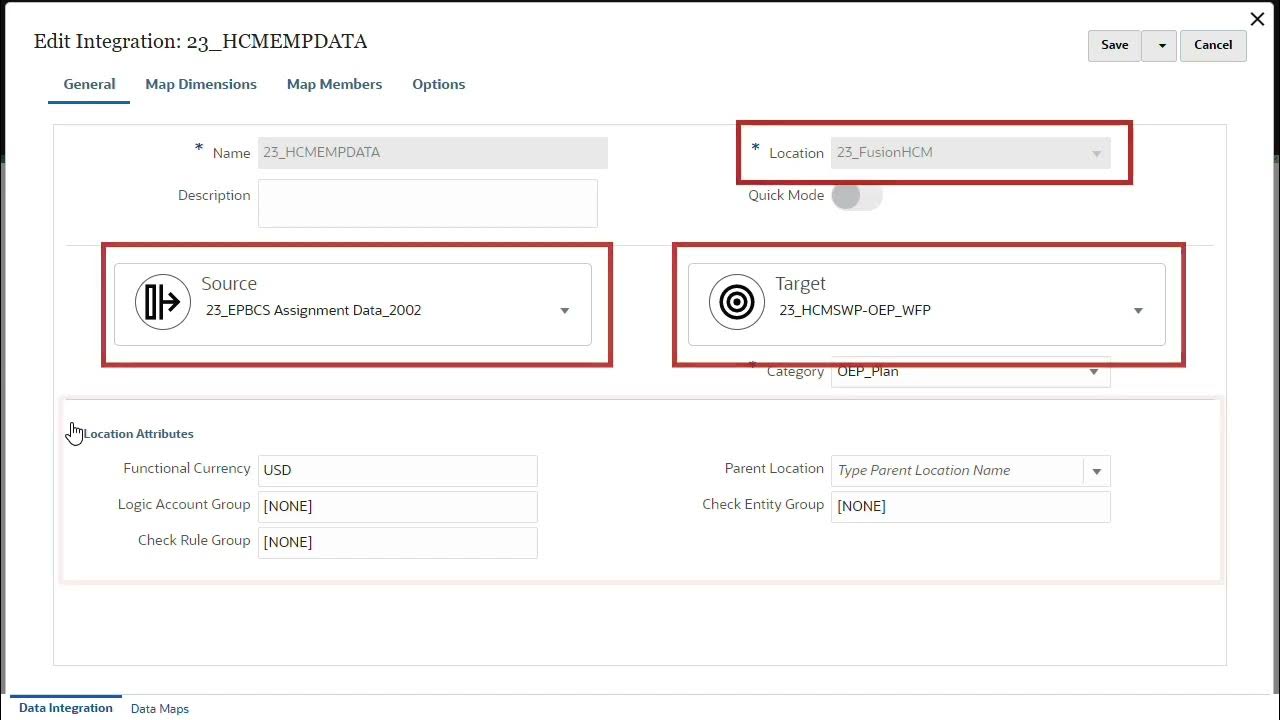This screenshot has width=1280, height=720.
Task: Switch to the Map Members tab
Action: (334, 84)
